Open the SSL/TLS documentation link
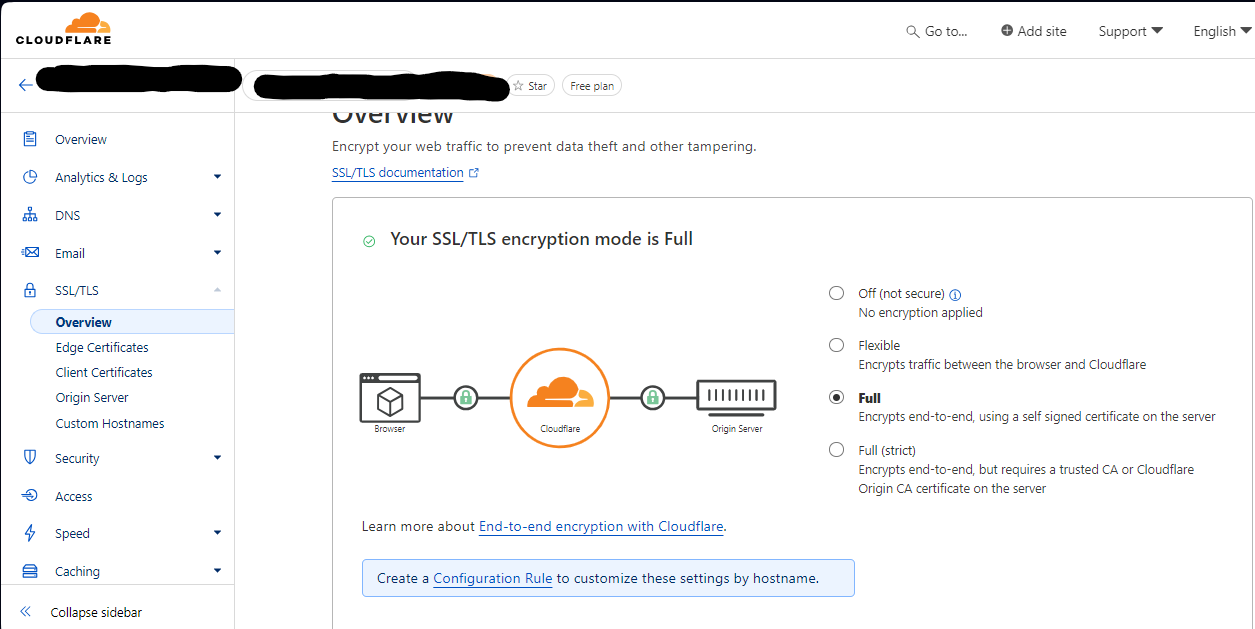 point(398,172)
